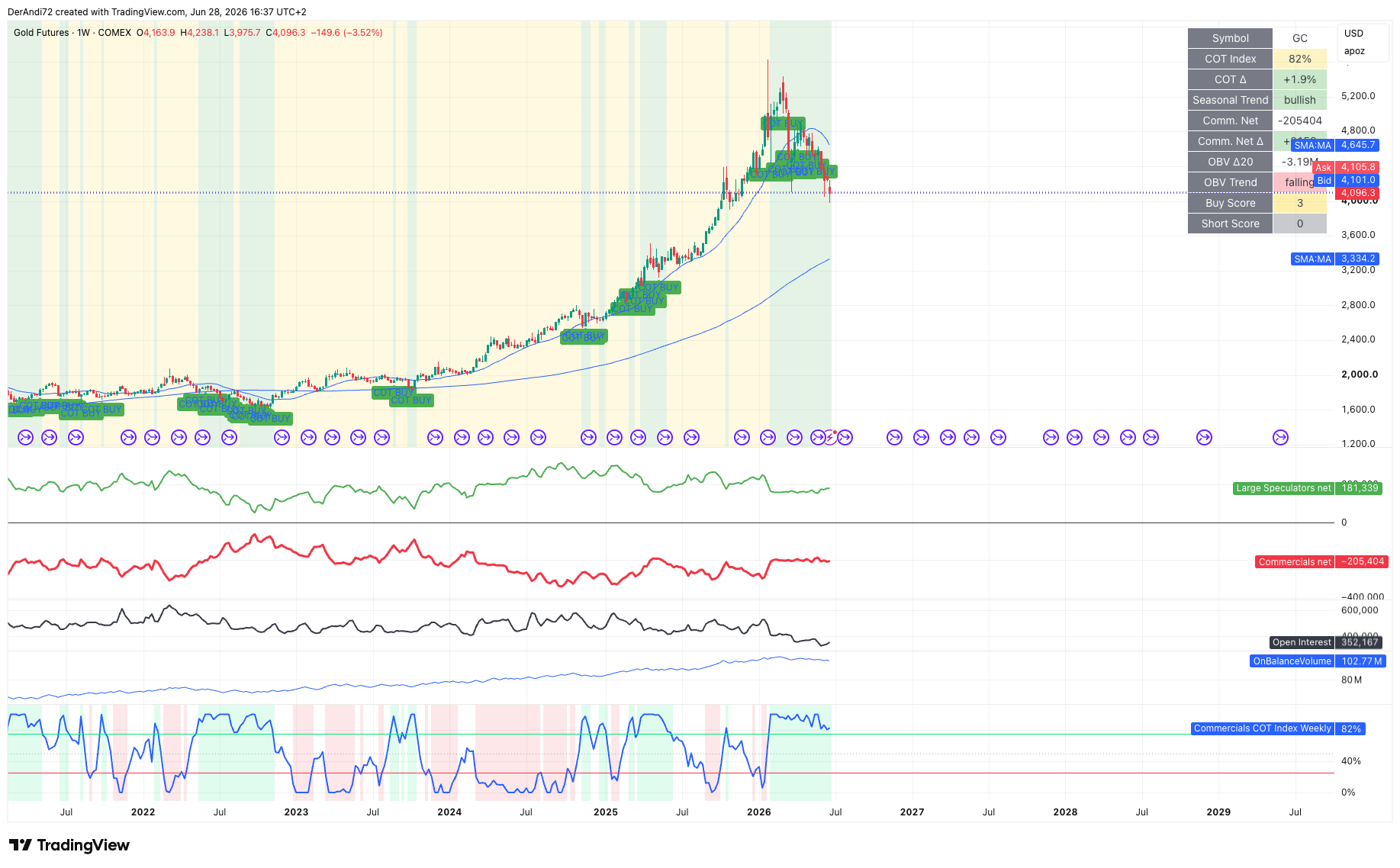Click the lower SMA:MA 3,334.2 price label
The height and width of the screenshot is (868, 1400).
[x=1335, y=259]
